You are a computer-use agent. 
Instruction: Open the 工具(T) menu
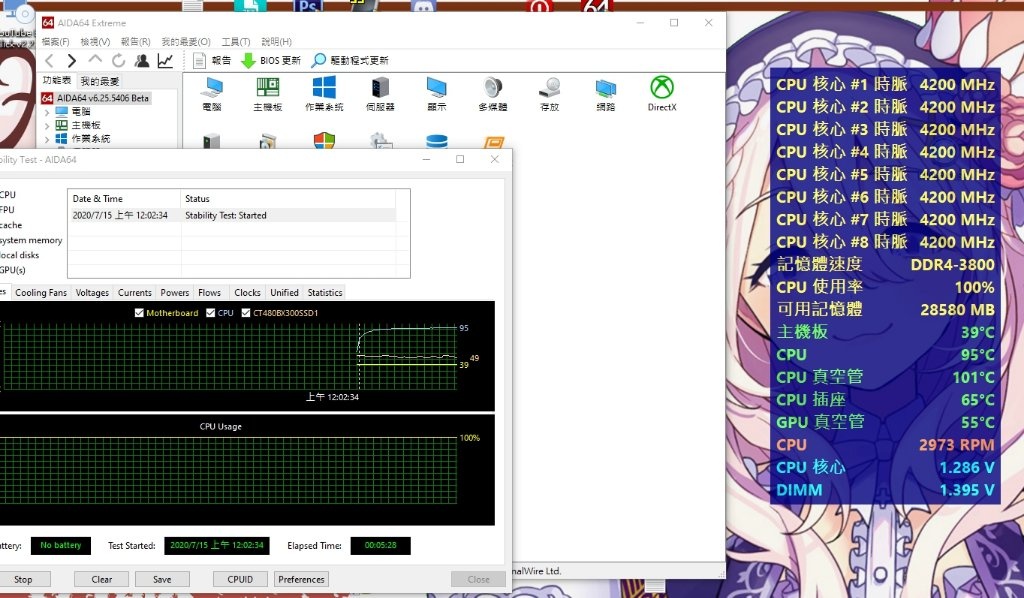[236, 42]
